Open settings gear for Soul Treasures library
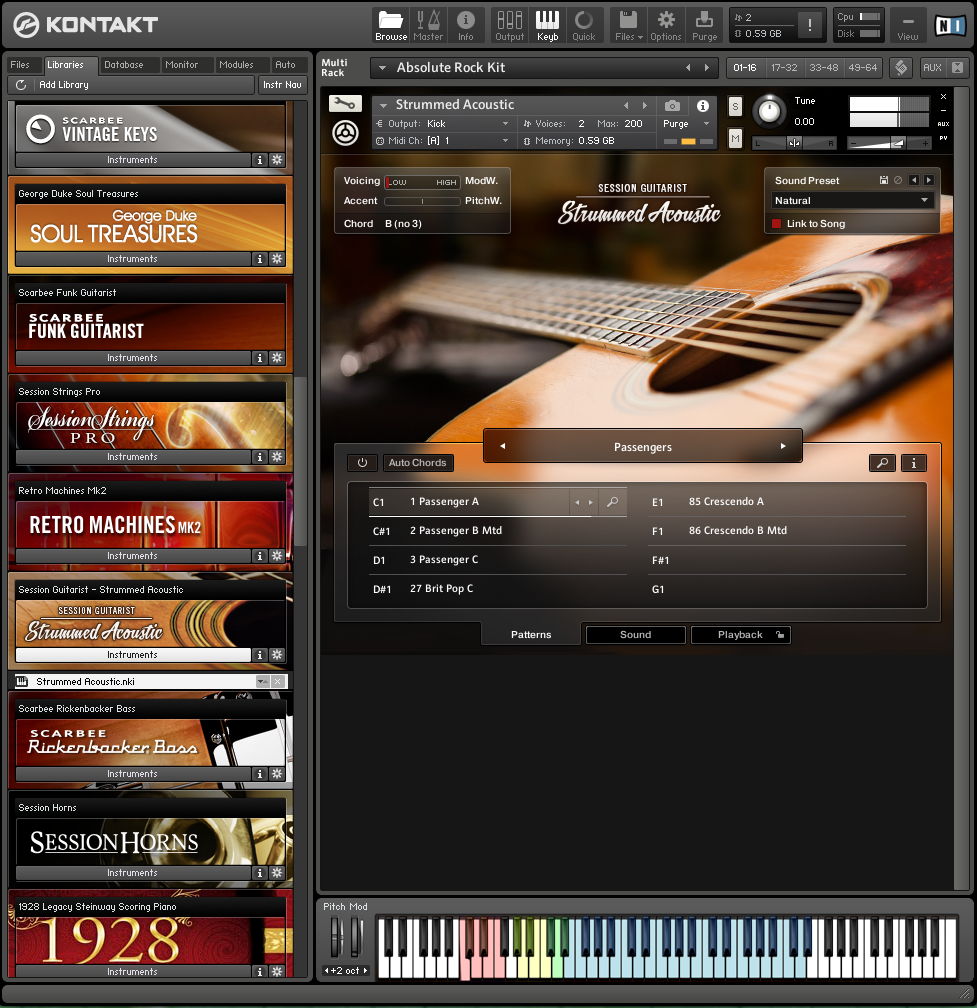Screen dimensions: 977x1008 pyautogui.click(x=277, y=259)
